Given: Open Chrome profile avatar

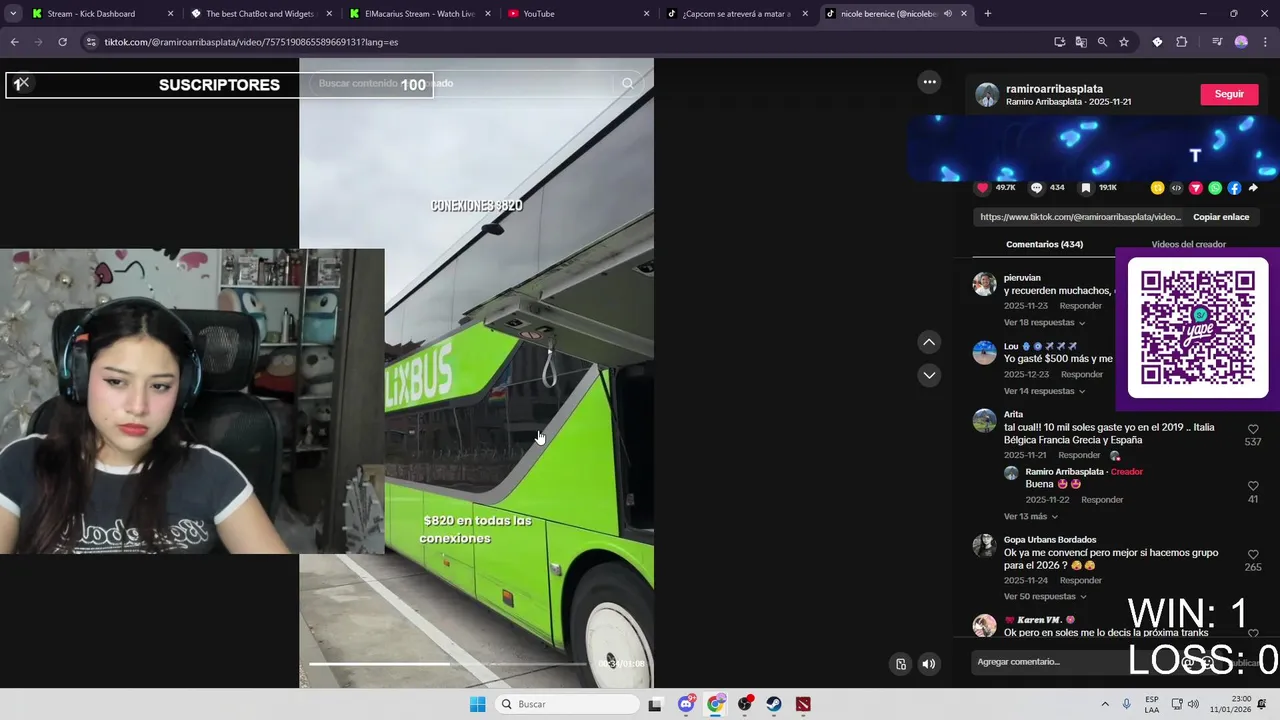Looking at the screenshot, I should (x=1241, y=42).
